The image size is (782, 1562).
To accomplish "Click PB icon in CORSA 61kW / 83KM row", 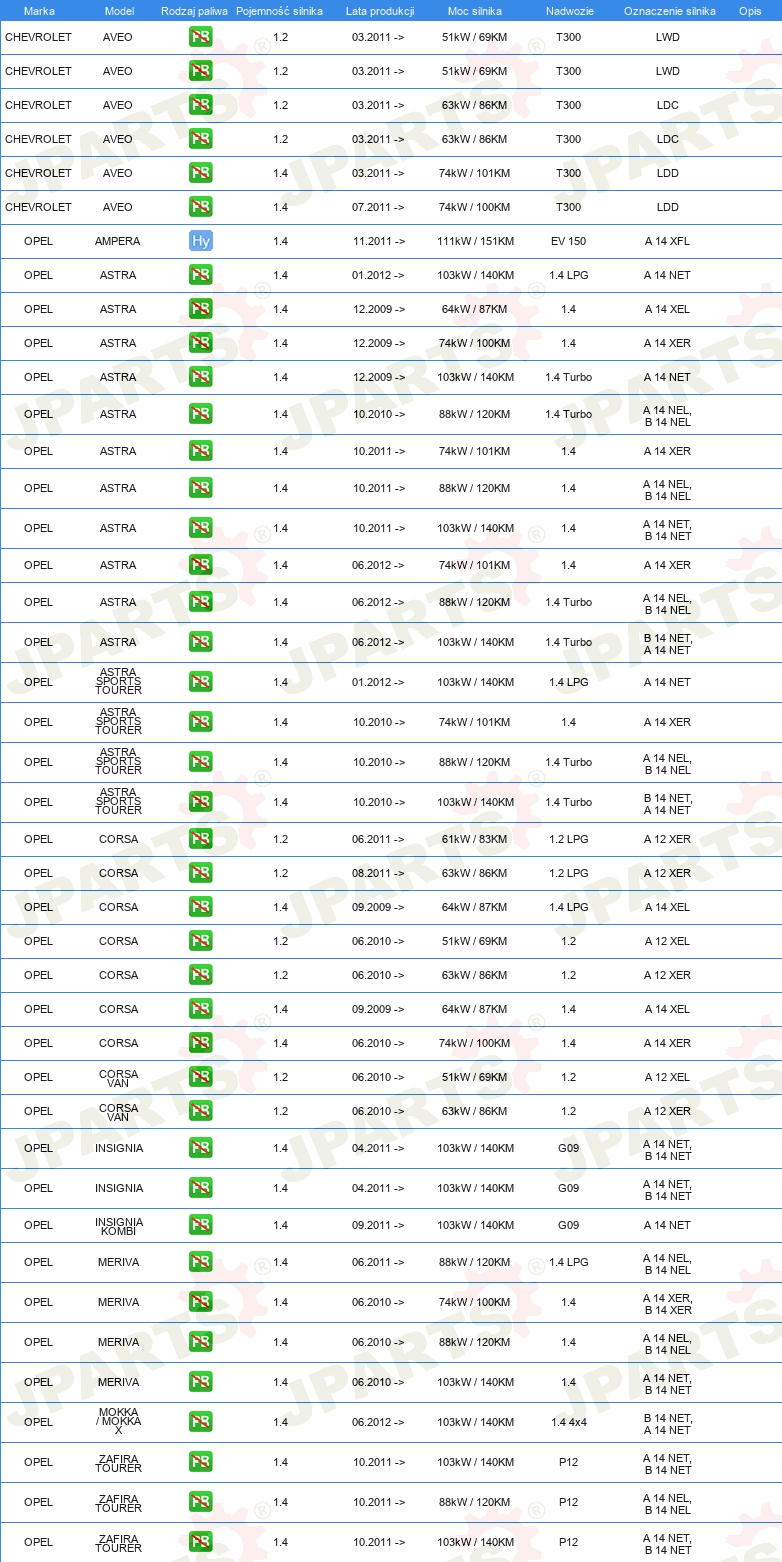I will point(201,839).
